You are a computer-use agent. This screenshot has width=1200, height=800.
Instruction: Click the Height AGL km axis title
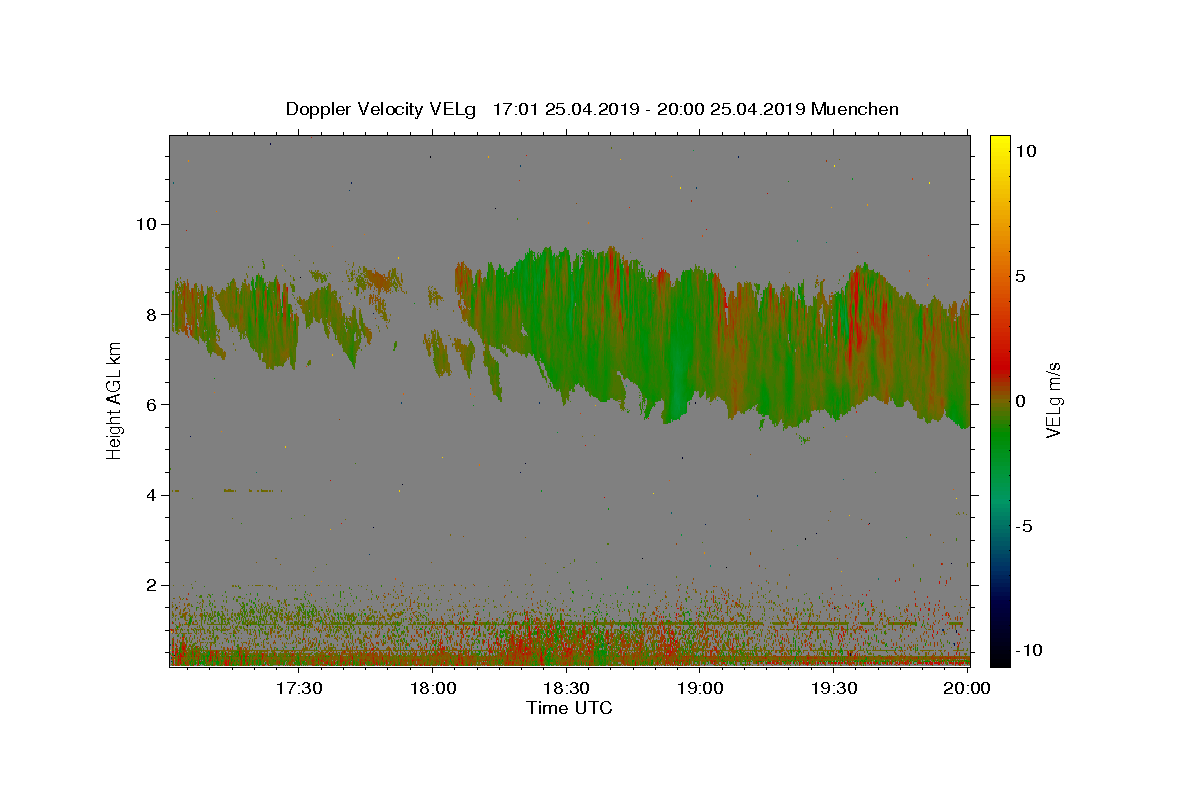[114, 400]
